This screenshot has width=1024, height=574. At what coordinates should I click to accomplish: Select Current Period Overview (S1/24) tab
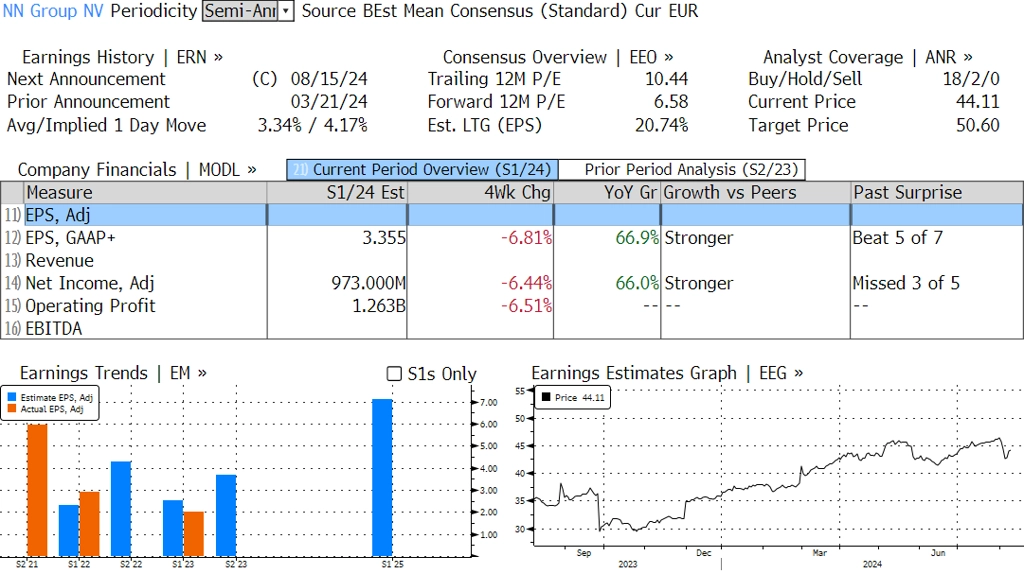click(422, 170)
